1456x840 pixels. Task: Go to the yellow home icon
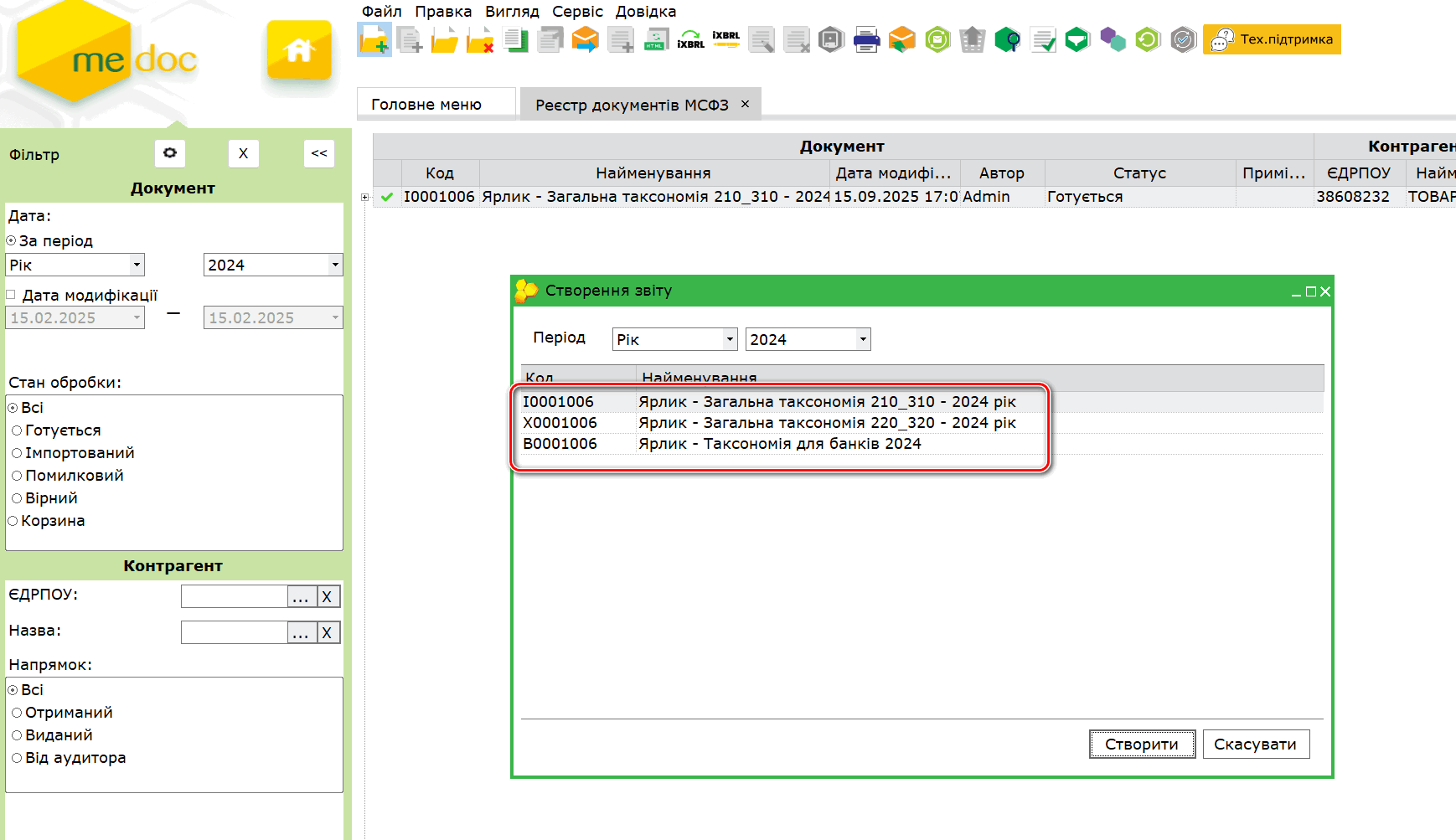coord(299,50)
